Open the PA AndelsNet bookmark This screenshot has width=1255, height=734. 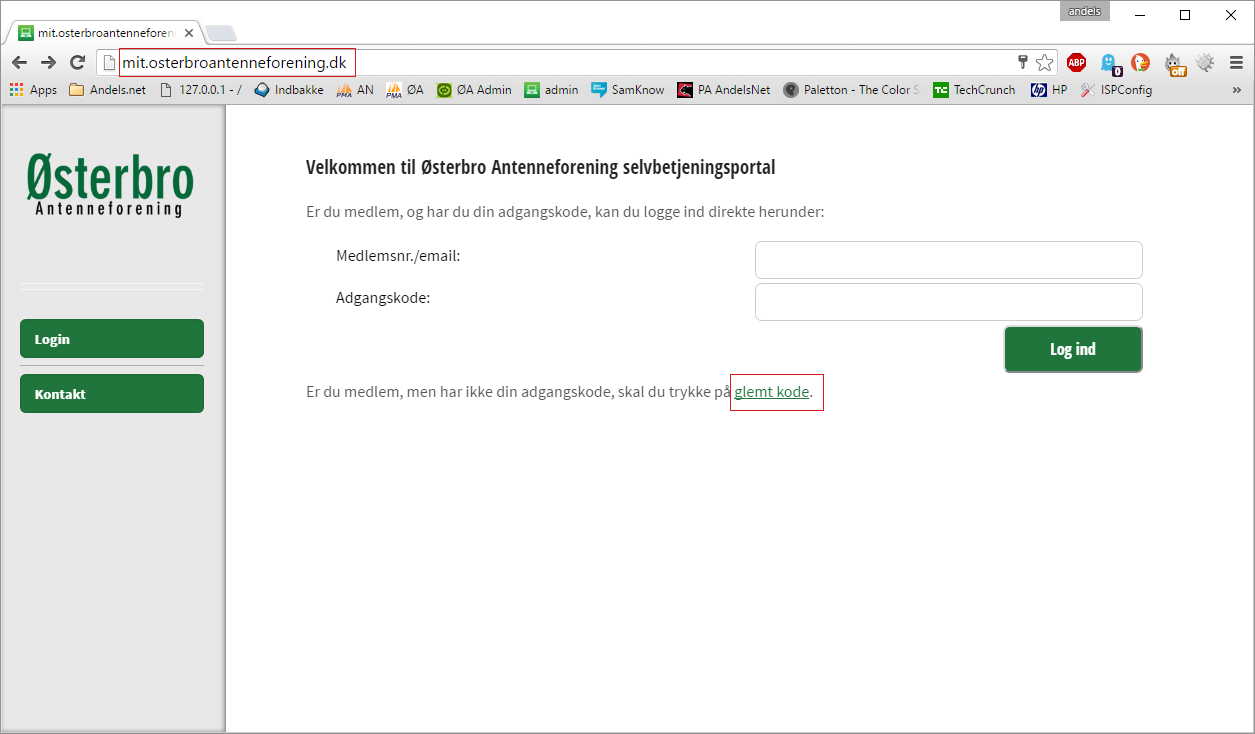point(724,90)
